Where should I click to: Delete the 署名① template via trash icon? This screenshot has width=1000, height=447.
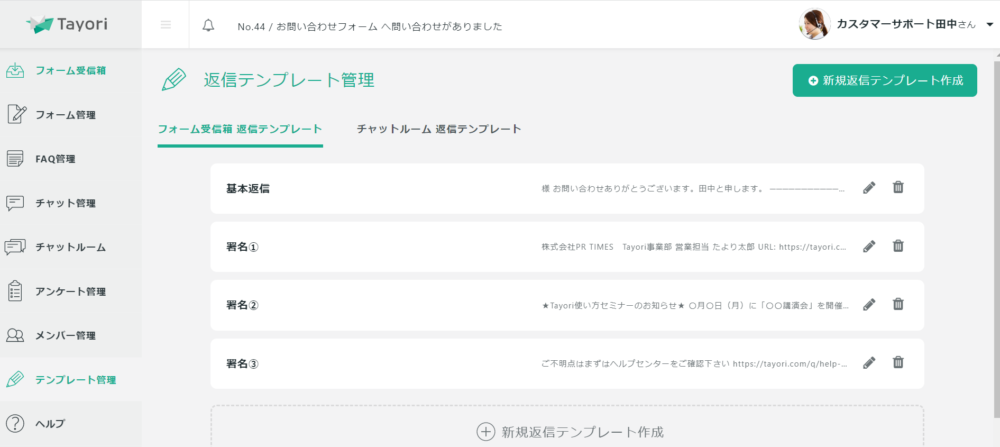[898, 246]
